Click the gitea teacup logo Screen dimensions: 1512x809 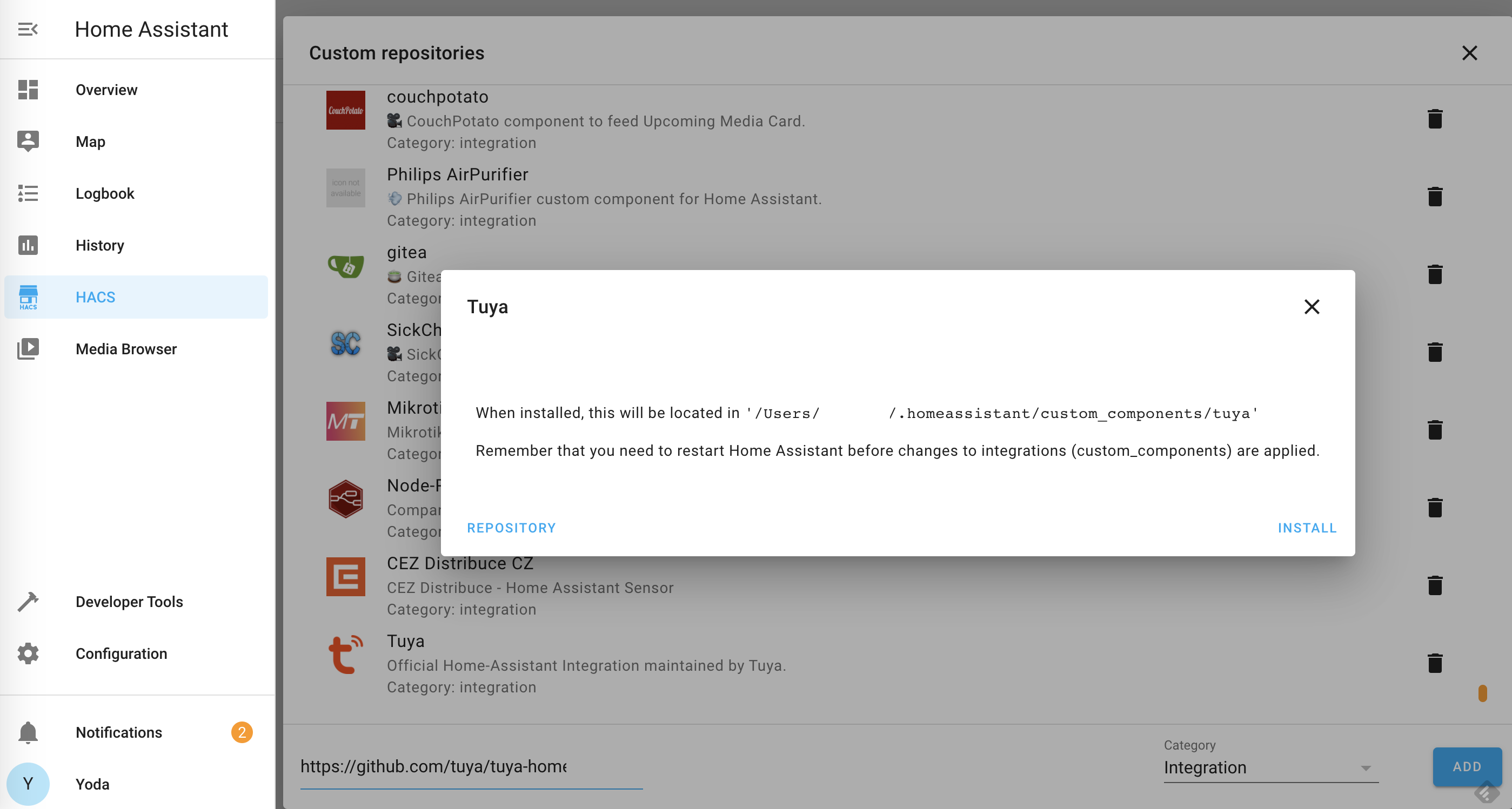pos(345,267)
